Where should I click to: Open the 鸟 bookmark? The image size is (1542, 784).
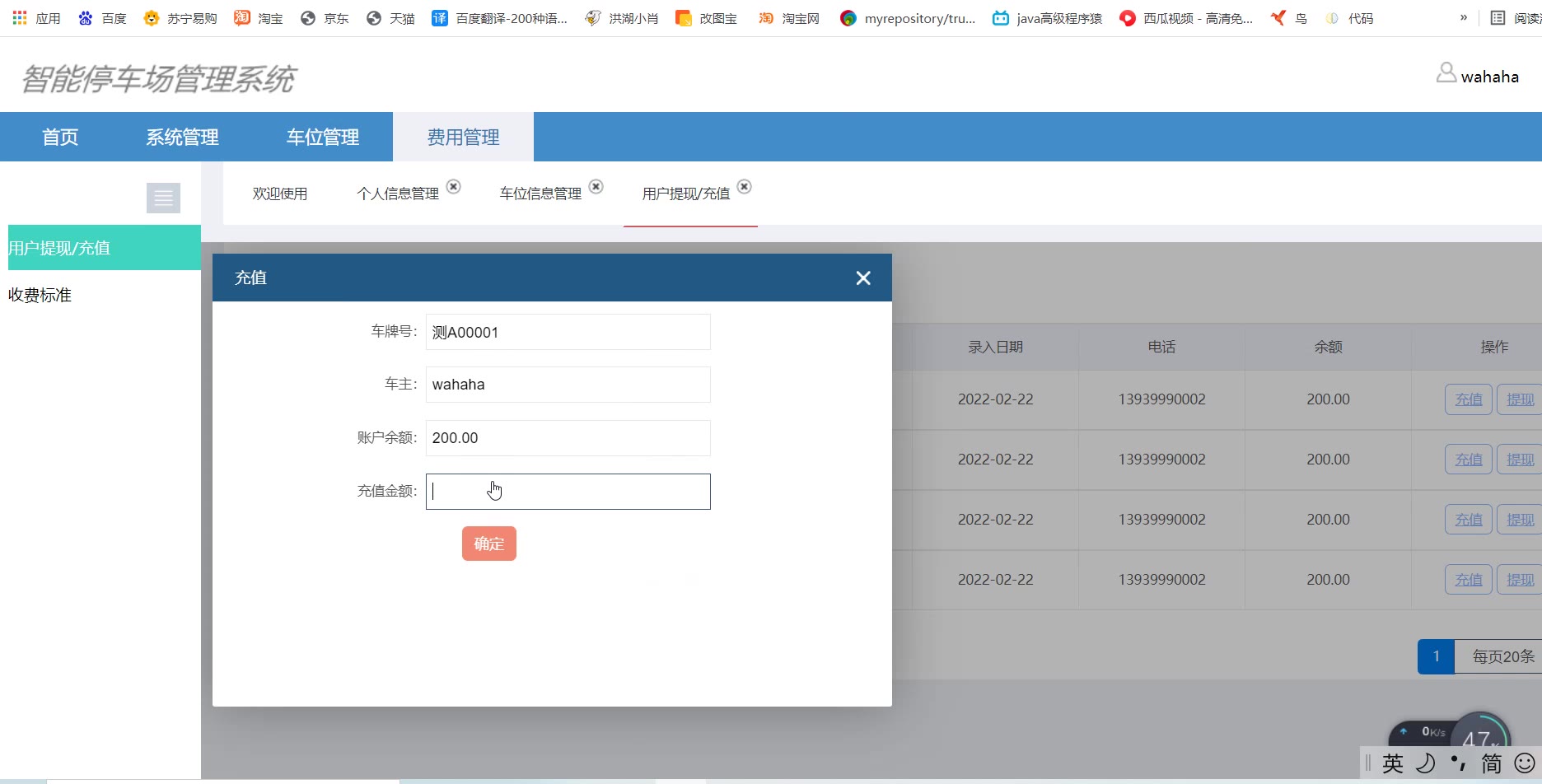[1289, 18]
